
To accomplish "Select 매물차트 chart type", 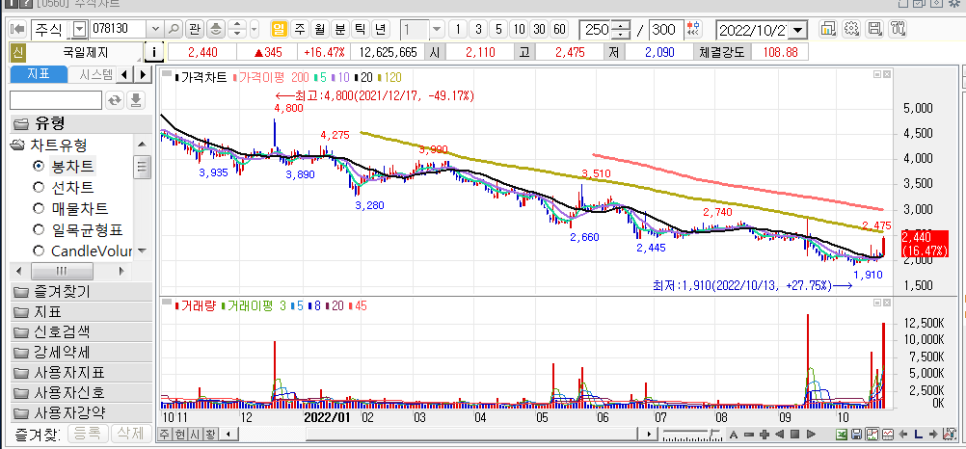I will (x=39, y=208).
